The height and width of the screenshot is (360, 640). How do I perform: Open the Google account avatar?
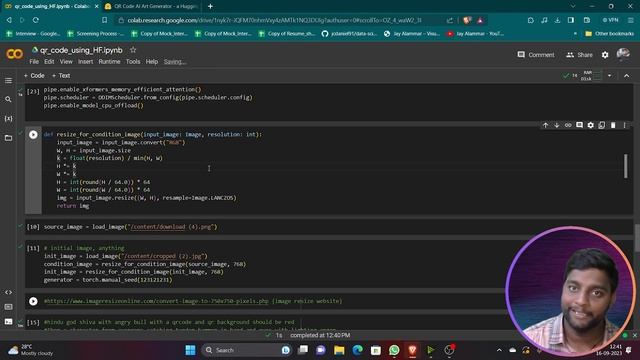pyautogui.click(x=623, y=54)
